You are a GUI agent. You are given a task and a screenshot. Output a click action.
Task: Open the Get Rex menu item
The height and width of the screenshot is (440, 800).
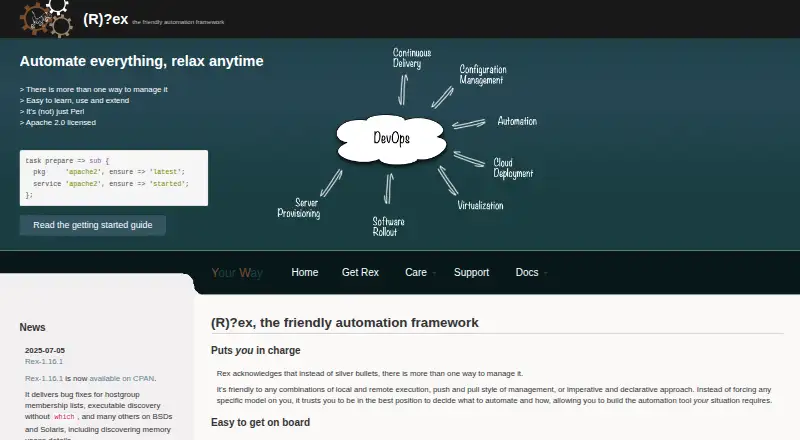360,273
